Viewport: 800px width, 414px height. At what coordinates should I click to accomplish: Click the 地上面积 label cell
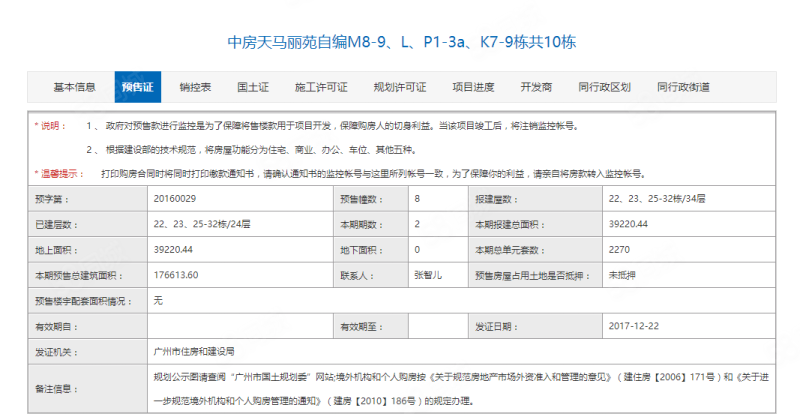[88, 250]
